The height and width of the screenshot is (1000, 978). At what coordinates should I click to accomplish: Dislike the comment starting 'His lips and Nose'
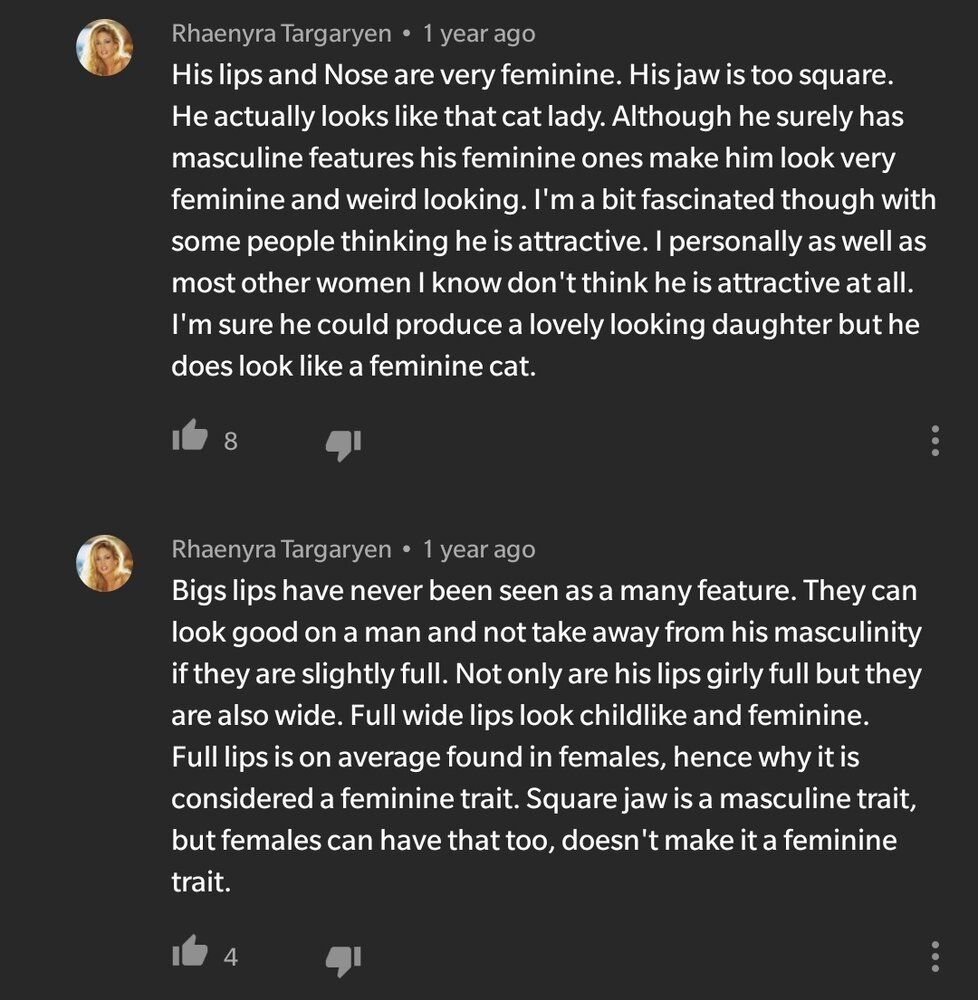[343, 444]
